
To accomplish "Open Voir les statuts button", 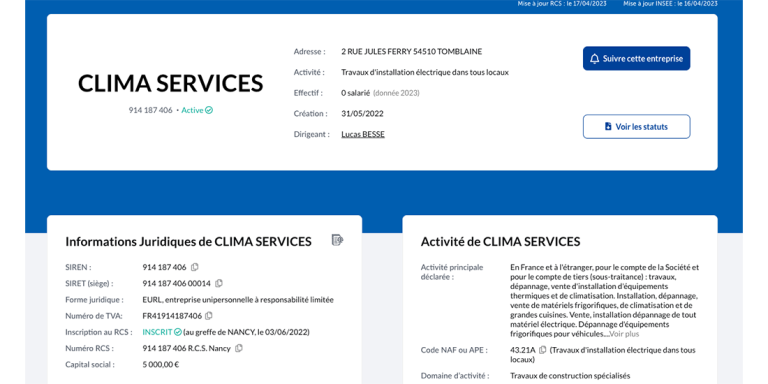I will pos(636,127).
